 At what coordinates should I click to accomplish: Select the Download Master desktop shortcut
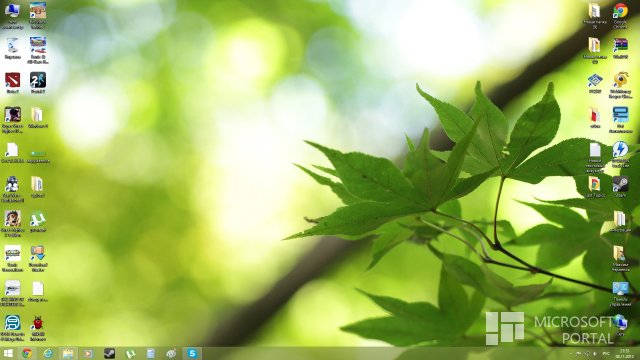click(38, 253)
